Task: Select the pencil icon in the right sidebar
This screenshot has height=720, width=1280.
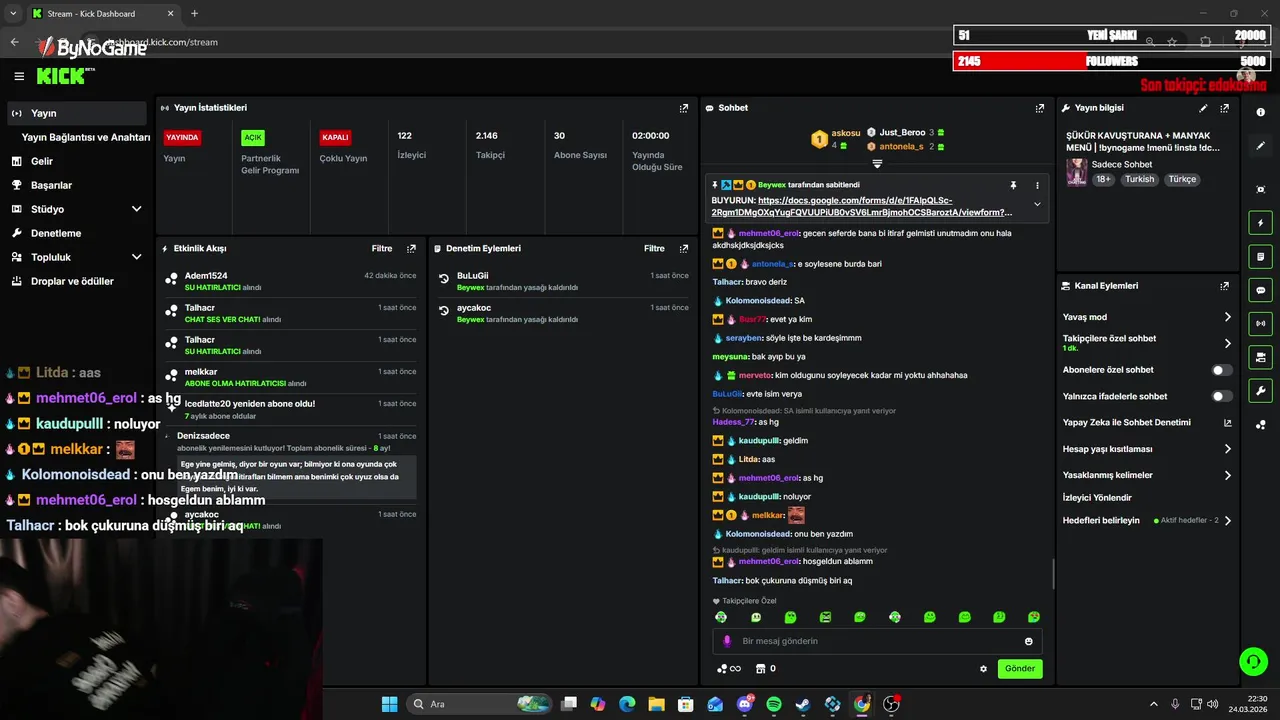Action: click(x=1260, y=146)
